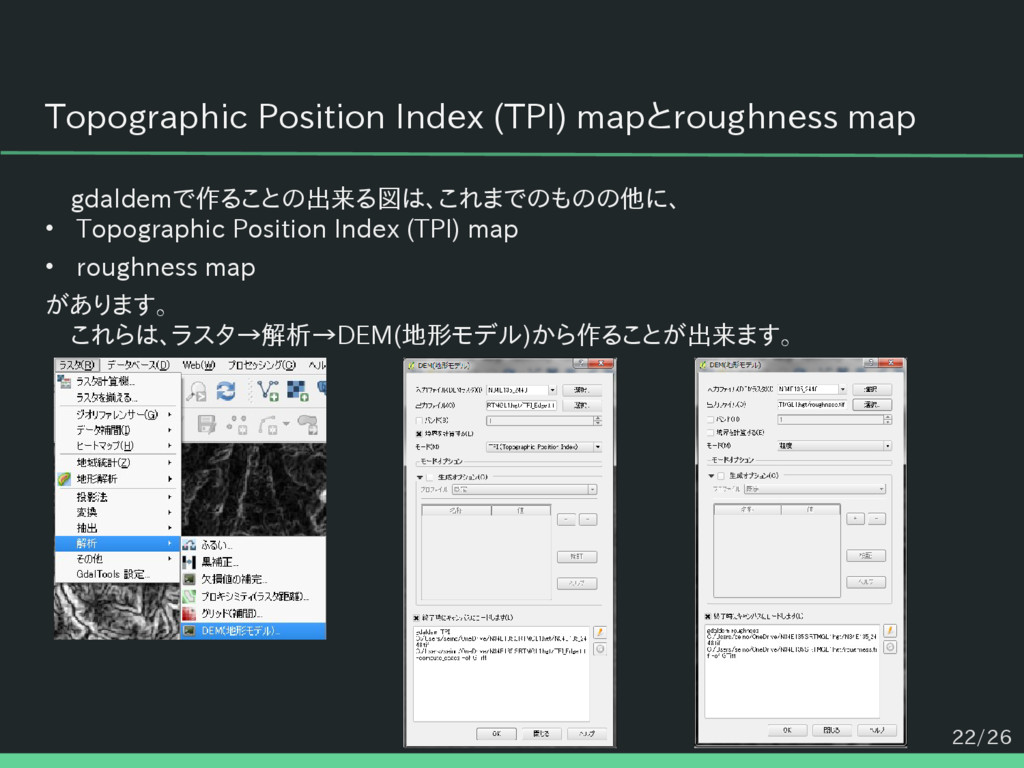The width and height of the screenshot is (1024, 768).
Task: Expand 投影法 submenu
Action: (118, 497)
